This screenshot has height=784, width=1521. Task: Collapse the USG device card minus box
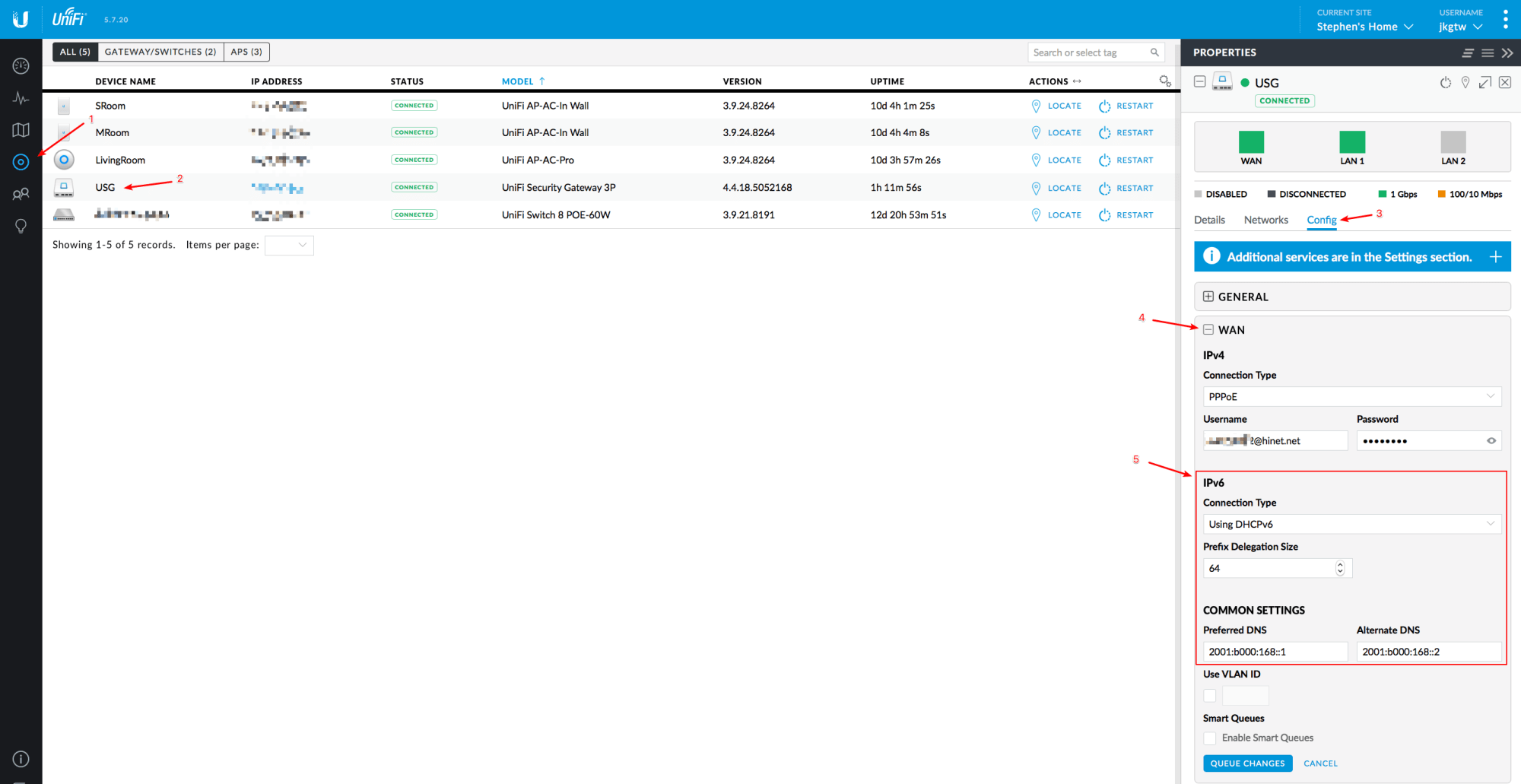[1199, 81]
